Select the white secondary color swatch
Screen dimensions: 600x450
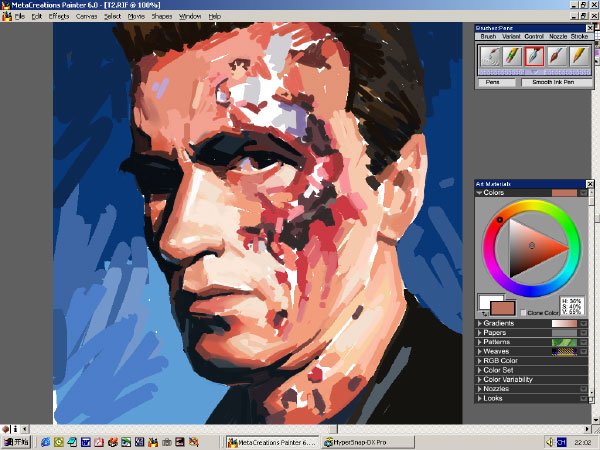tap(485, 300)
